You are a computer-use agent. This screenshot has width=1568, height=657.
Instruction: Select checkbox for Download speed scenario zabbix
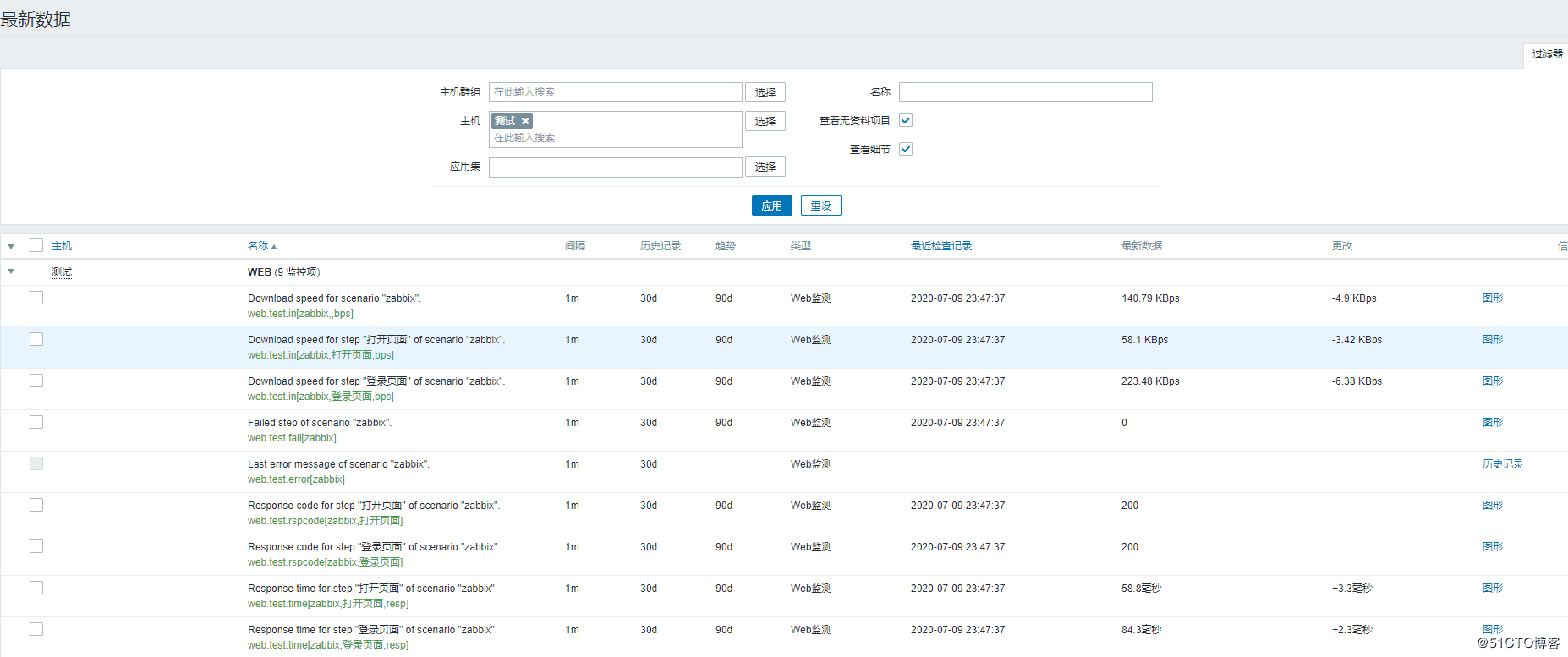[x=36, y=298]
